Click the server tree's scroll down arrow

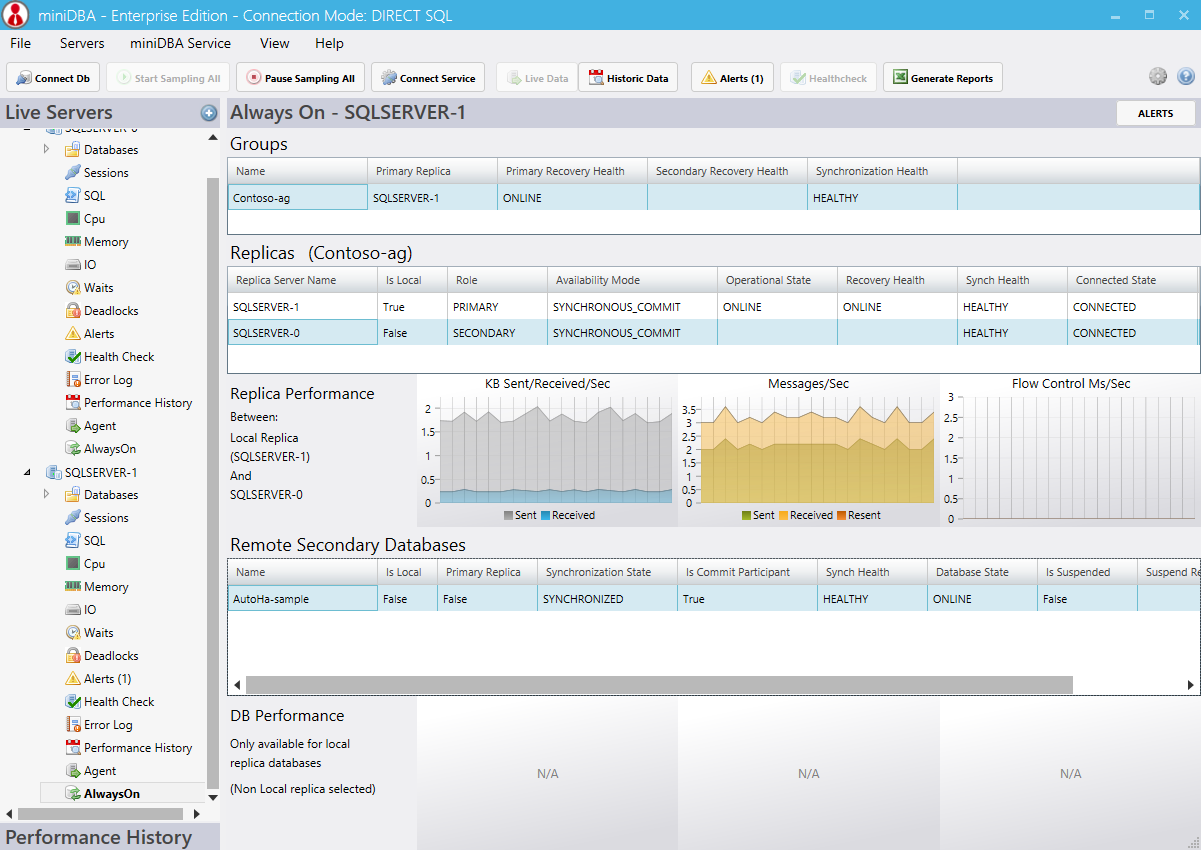coord(212,798)
